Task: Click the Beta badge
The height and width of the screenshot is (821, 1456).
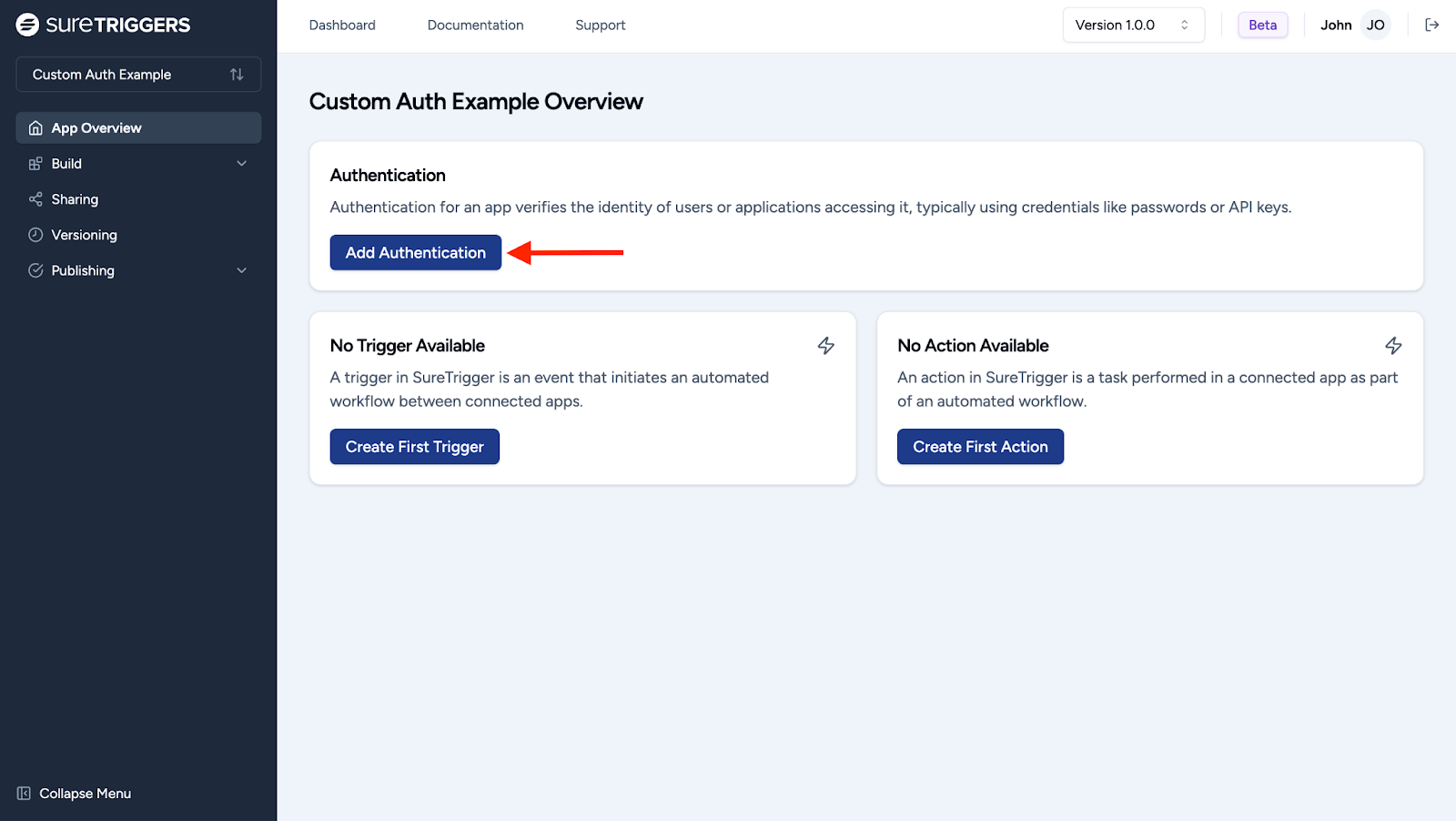Action: click(x=1262, y=25)
